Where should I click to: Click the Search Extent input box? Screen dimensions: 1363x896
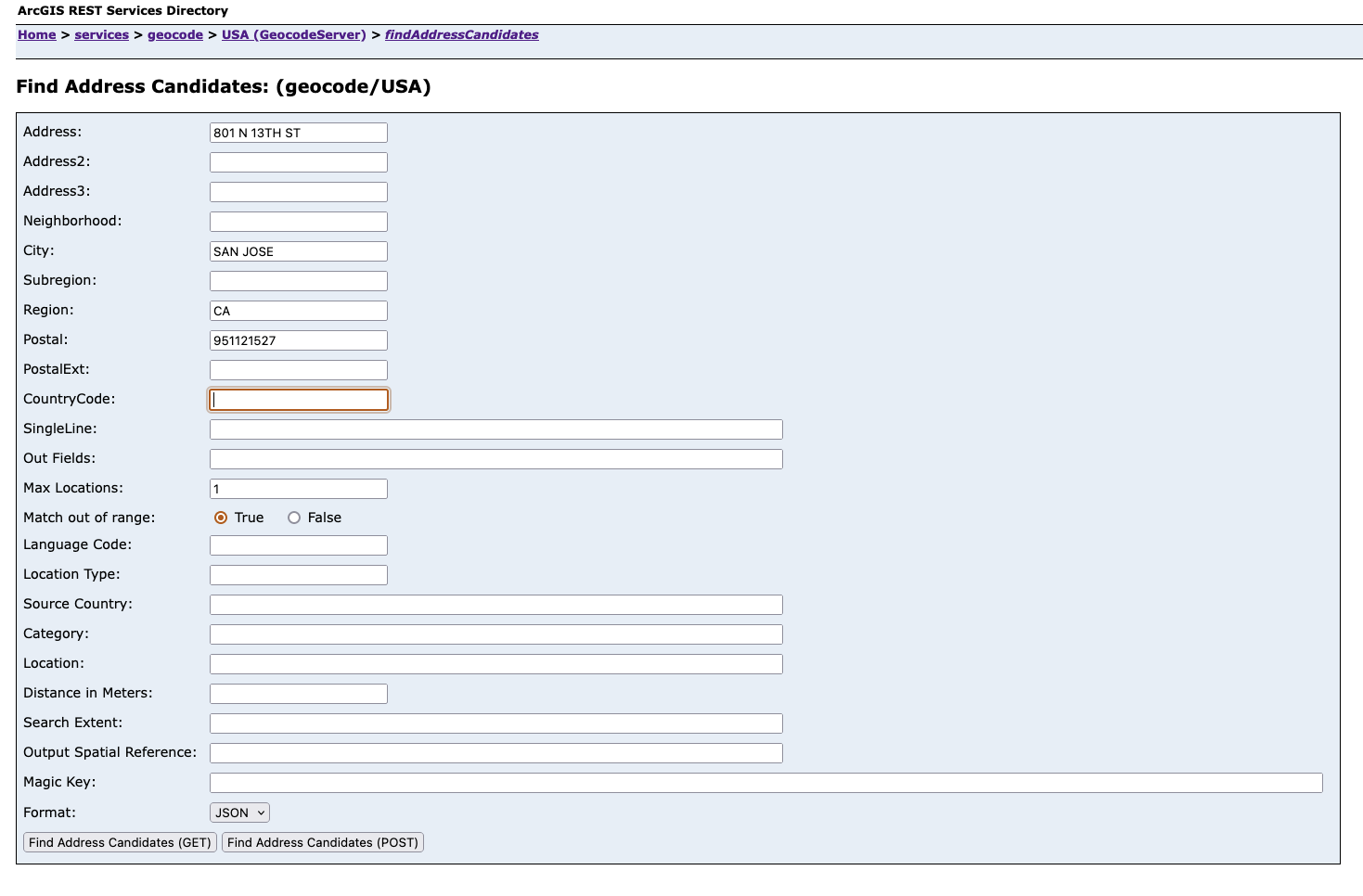pyautogui.click(x=495, y=723)
